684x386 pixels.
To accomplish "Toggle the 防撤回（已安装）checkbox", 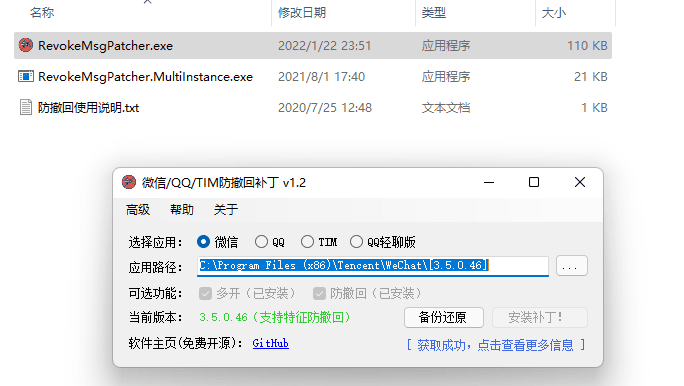I will point(319,294).
